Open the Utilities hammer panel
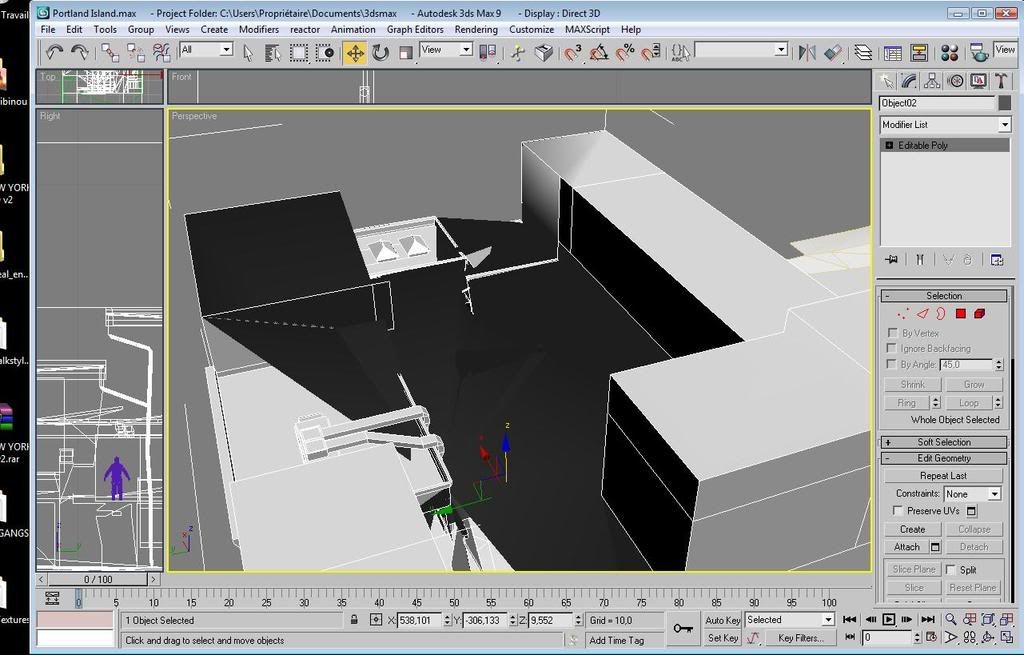1024x655 pixels. pyautogui.click(x=1001, y=81)
